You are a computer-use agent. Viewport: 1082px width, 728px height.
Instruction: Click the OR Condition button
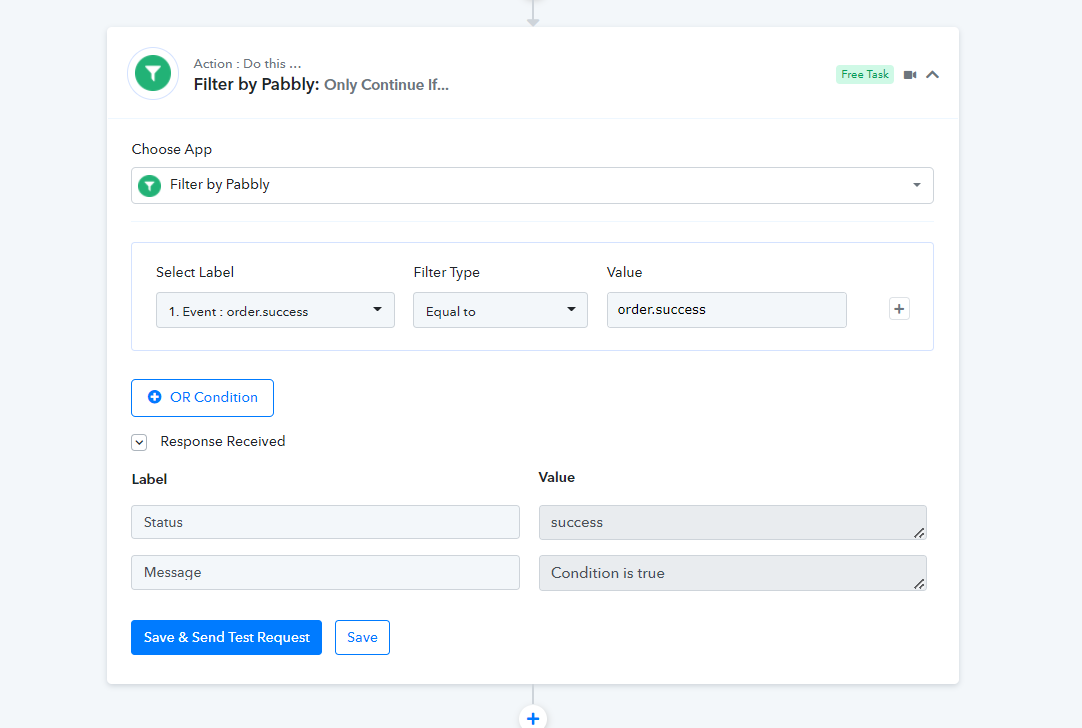[x=202, y=397]
